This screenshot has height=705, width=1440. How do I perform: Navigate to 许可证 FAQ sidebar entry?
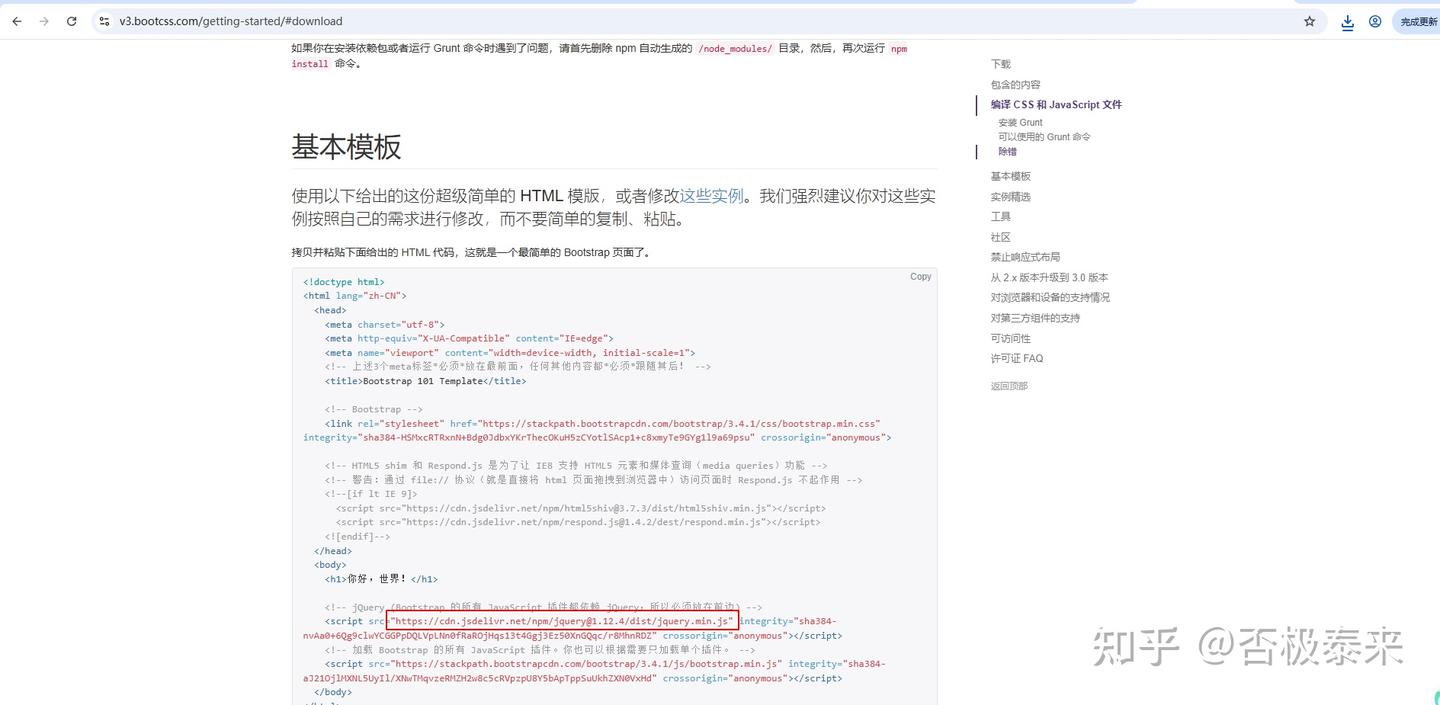1016,358
